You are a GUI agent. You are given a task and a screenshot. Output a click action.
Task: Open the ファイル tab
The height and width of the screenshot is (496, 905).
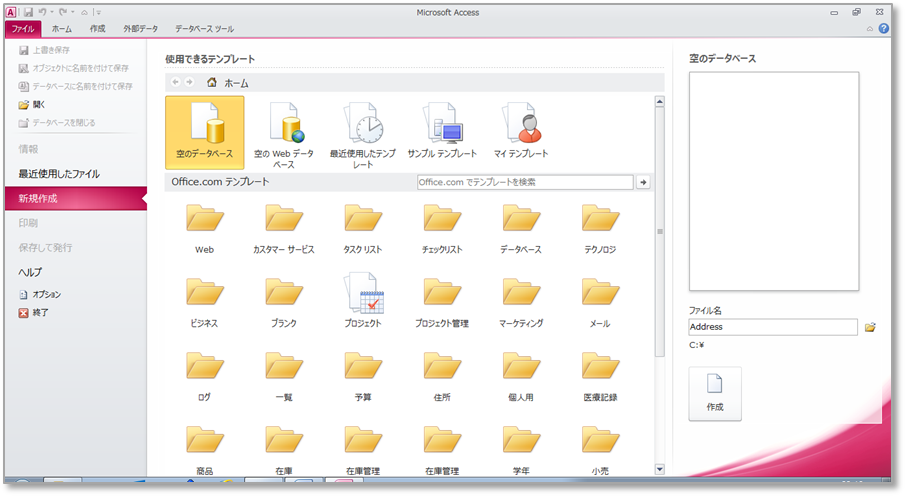23,28
